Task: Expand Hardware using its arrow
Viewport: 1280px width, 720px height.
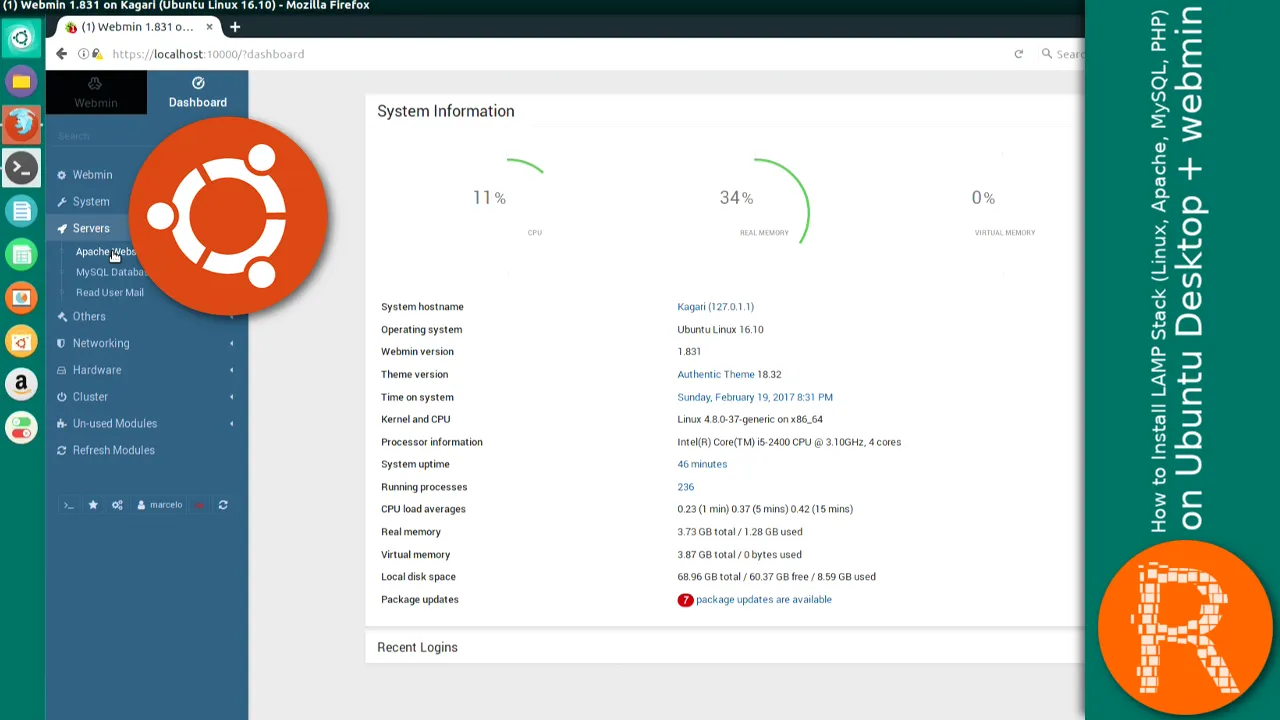Action: click(x=231, y=371)
